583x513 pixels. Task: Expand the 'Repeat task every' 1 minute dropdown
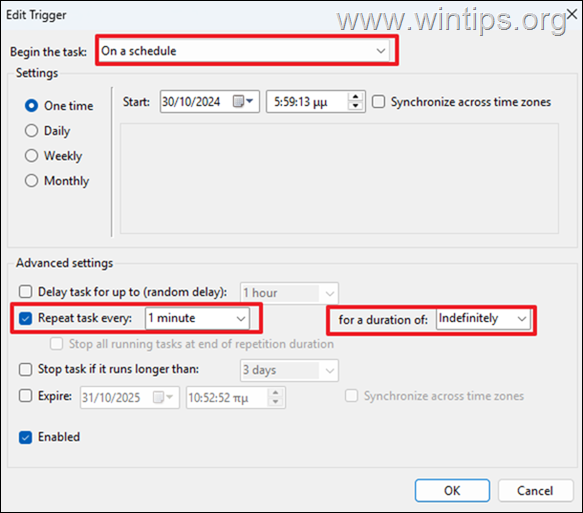[x=197, y=318]
